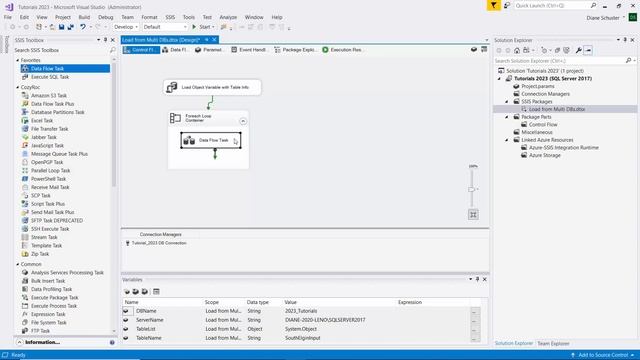Collapse Tutorials 2023 project node
The width and height of the screenshot is (640, 360).
pos(499,78)
